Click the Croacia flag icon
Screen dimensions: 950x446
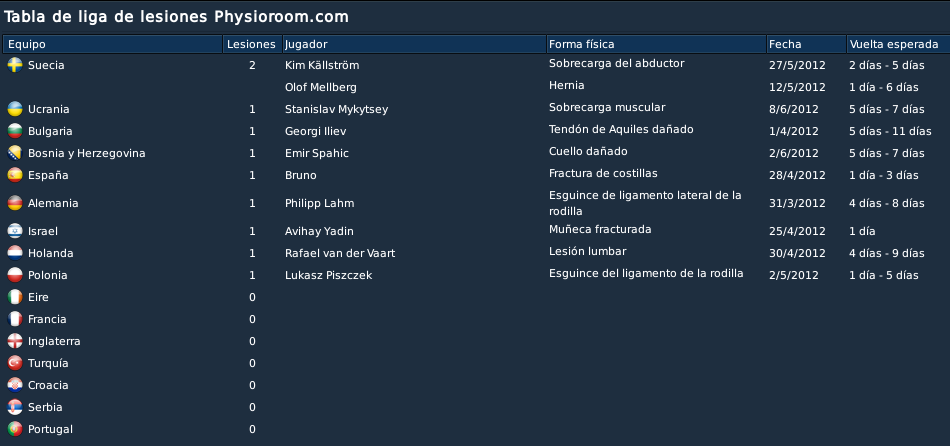tap(15, 385)
